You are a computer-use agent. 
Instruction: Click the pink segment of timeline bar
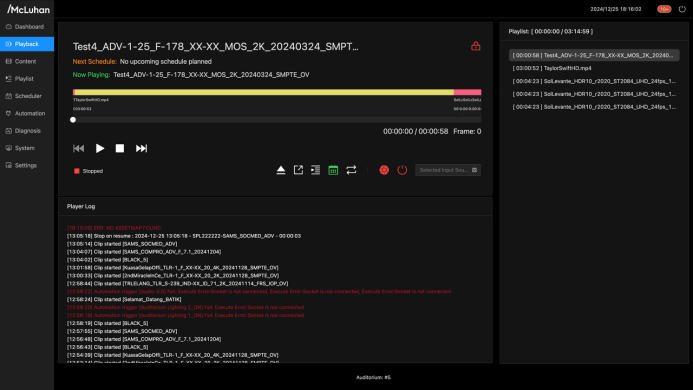pyautogui.click(x=468, y=92)
